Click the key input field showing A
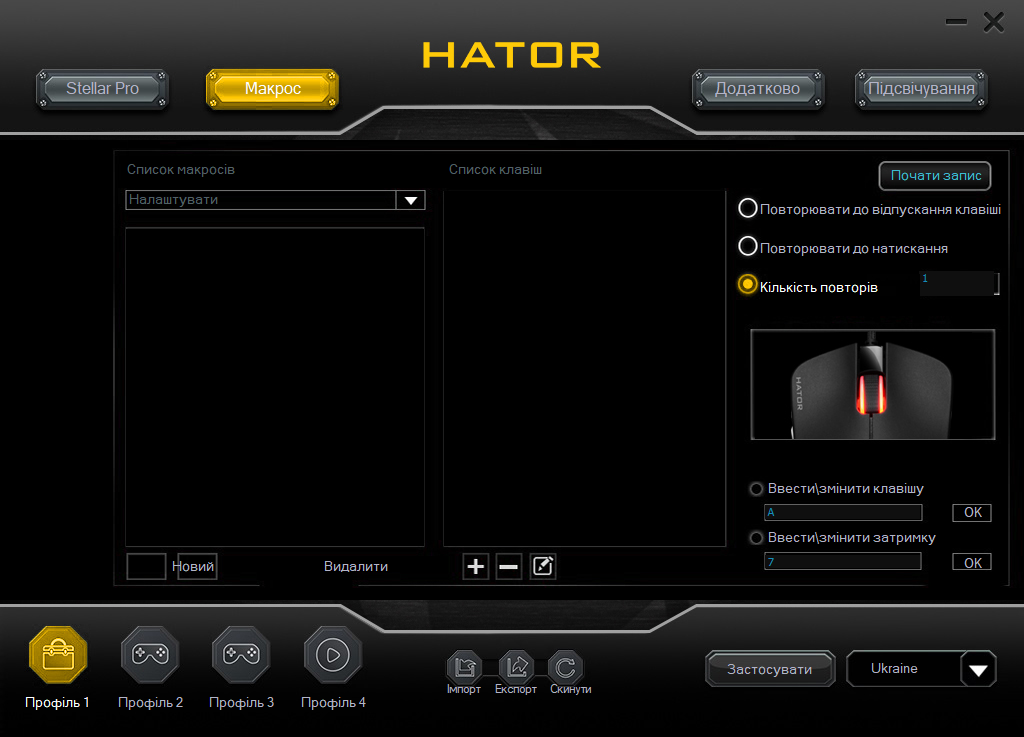 point(843,512)
